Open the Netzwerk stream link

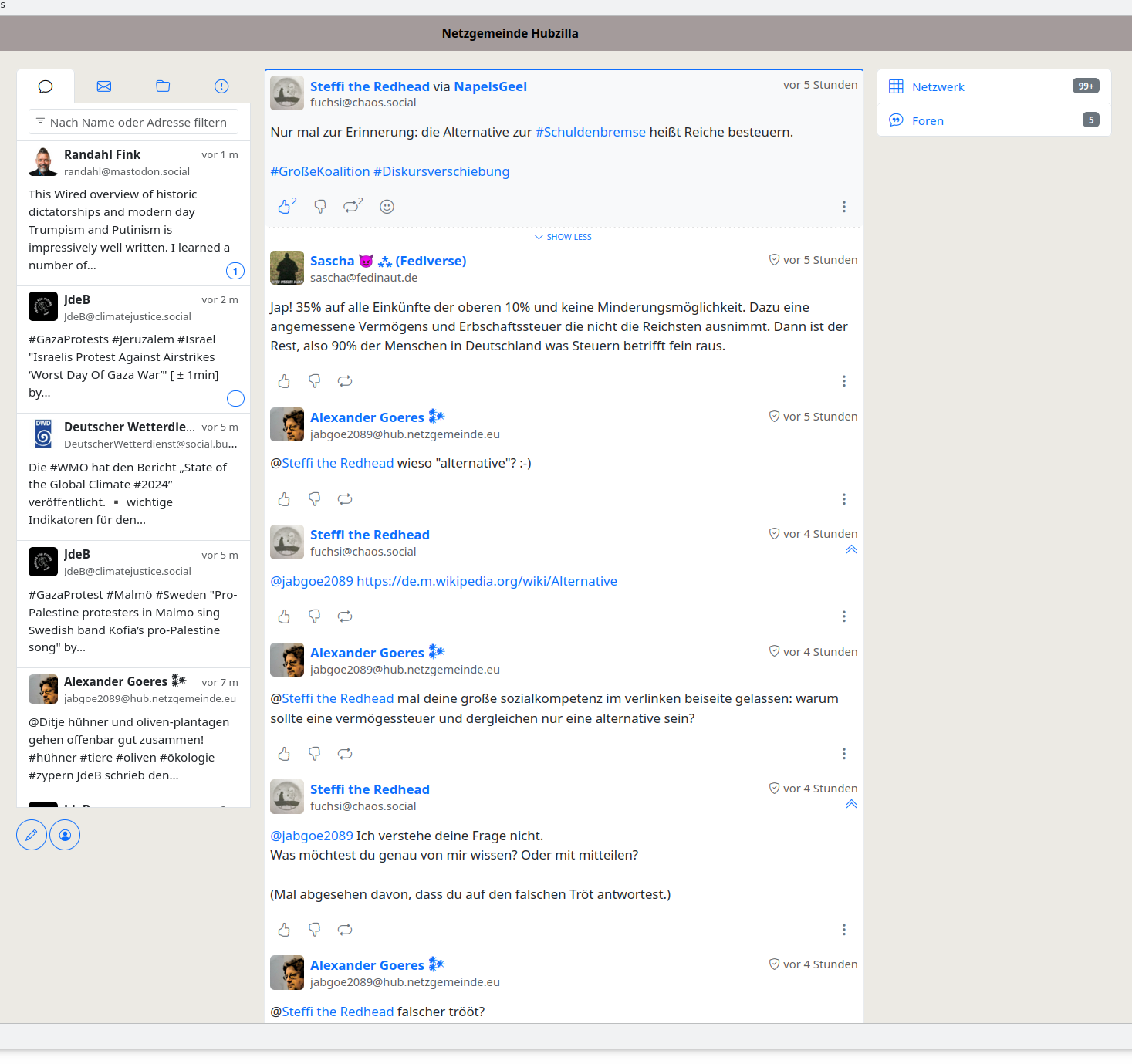[x=938, y=87]
